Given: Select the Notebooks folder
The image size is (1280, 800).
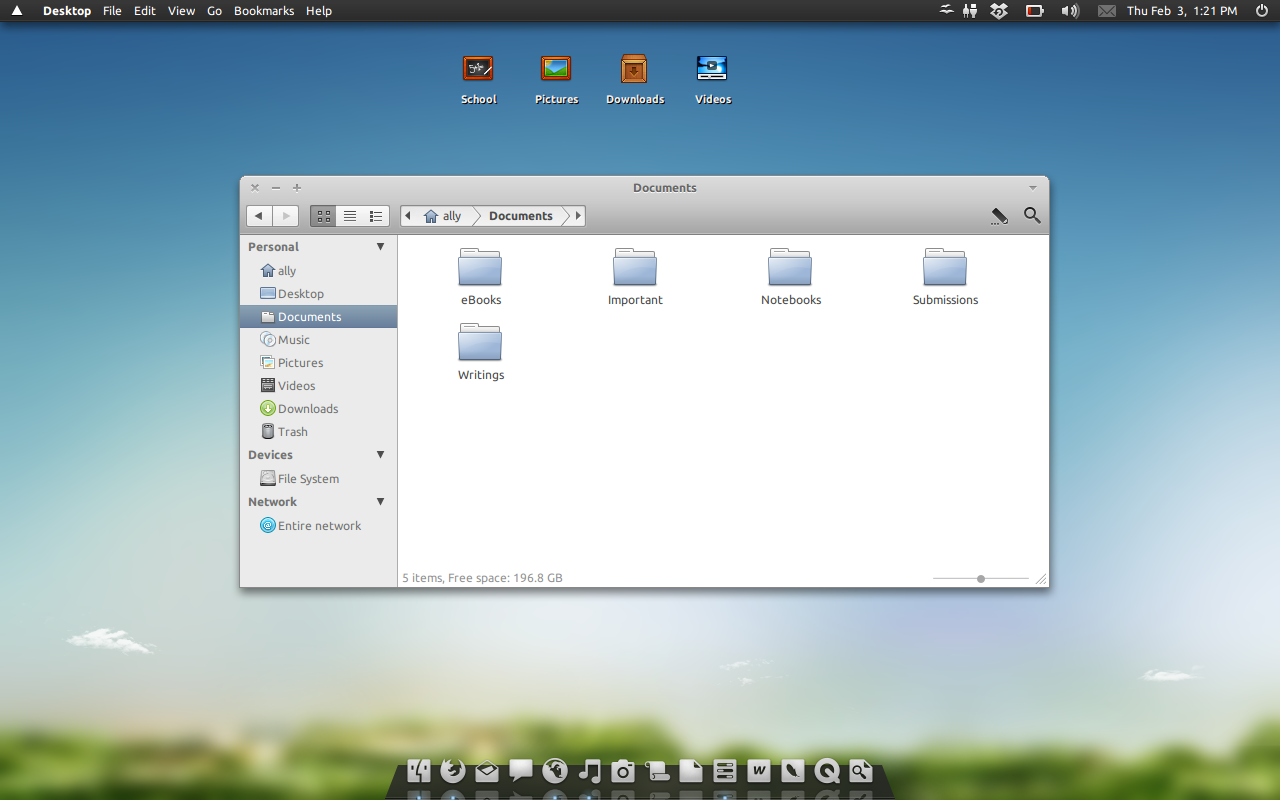Looking at the screenshot, I should 790,277.
